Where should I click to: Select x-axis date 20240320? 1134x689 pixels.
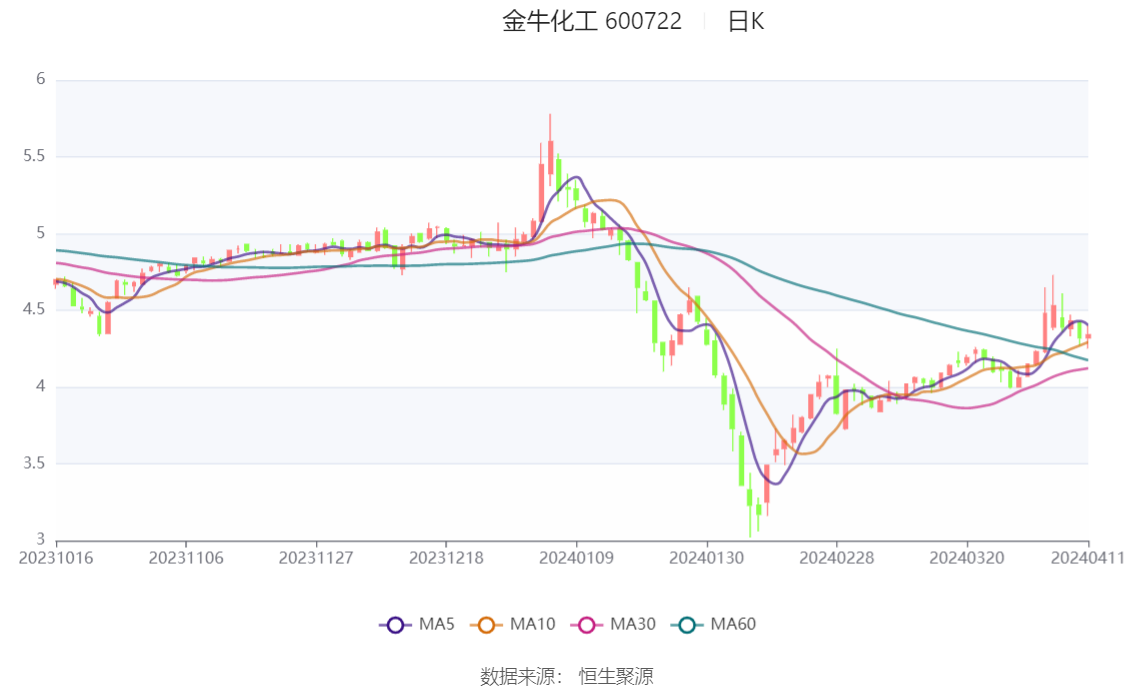(x=967, y=558)
